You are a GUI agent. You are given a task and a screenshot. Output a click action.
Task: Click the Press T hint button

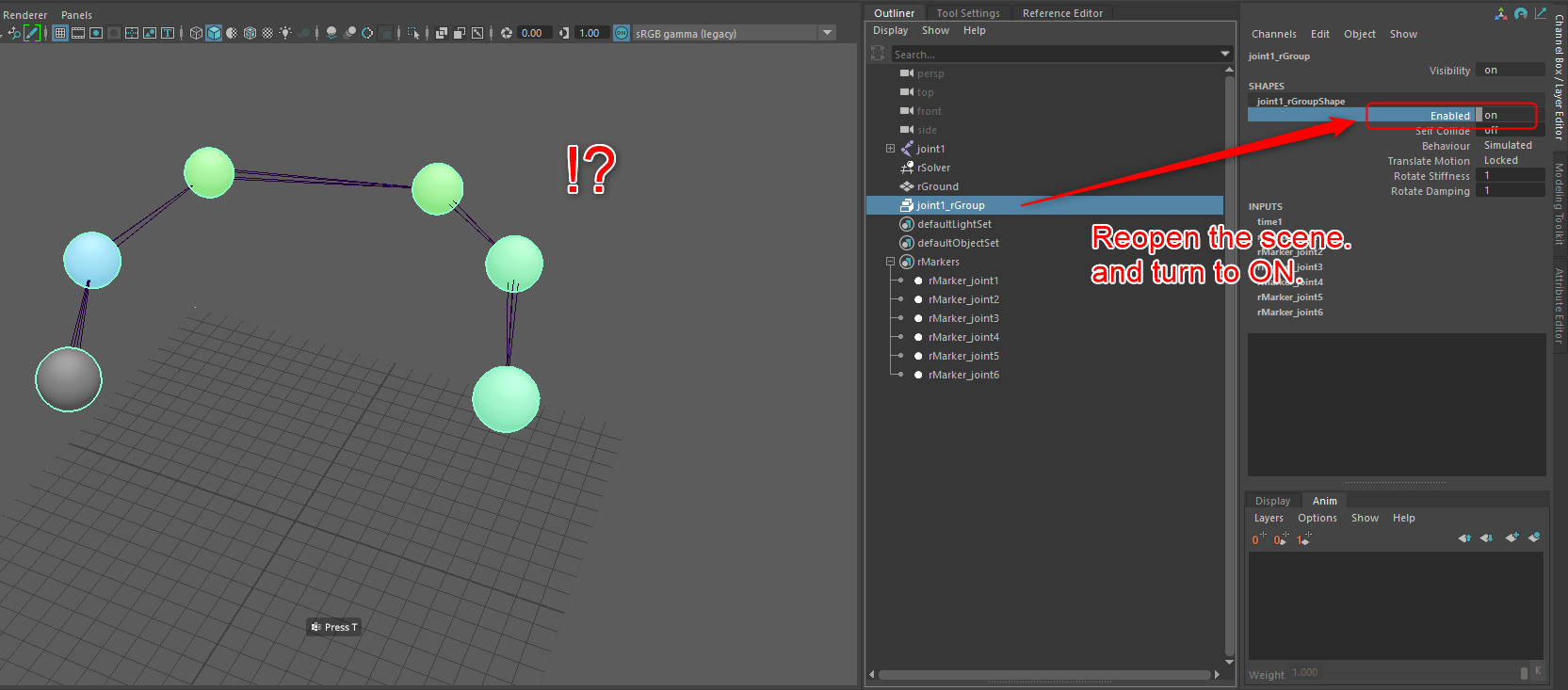coord(334,627)
